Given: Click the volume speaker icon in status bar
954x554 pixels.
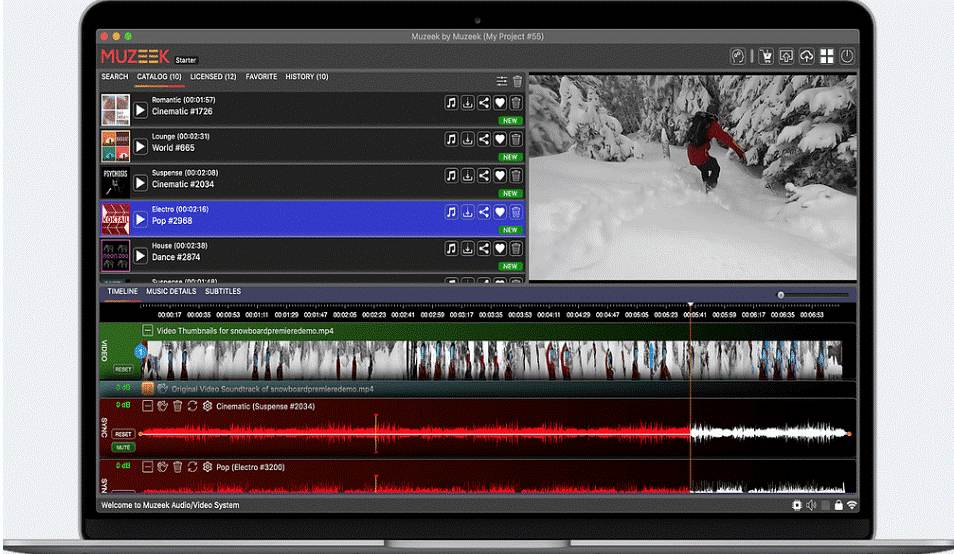Looking at the screenshot, I should (811, 505).
